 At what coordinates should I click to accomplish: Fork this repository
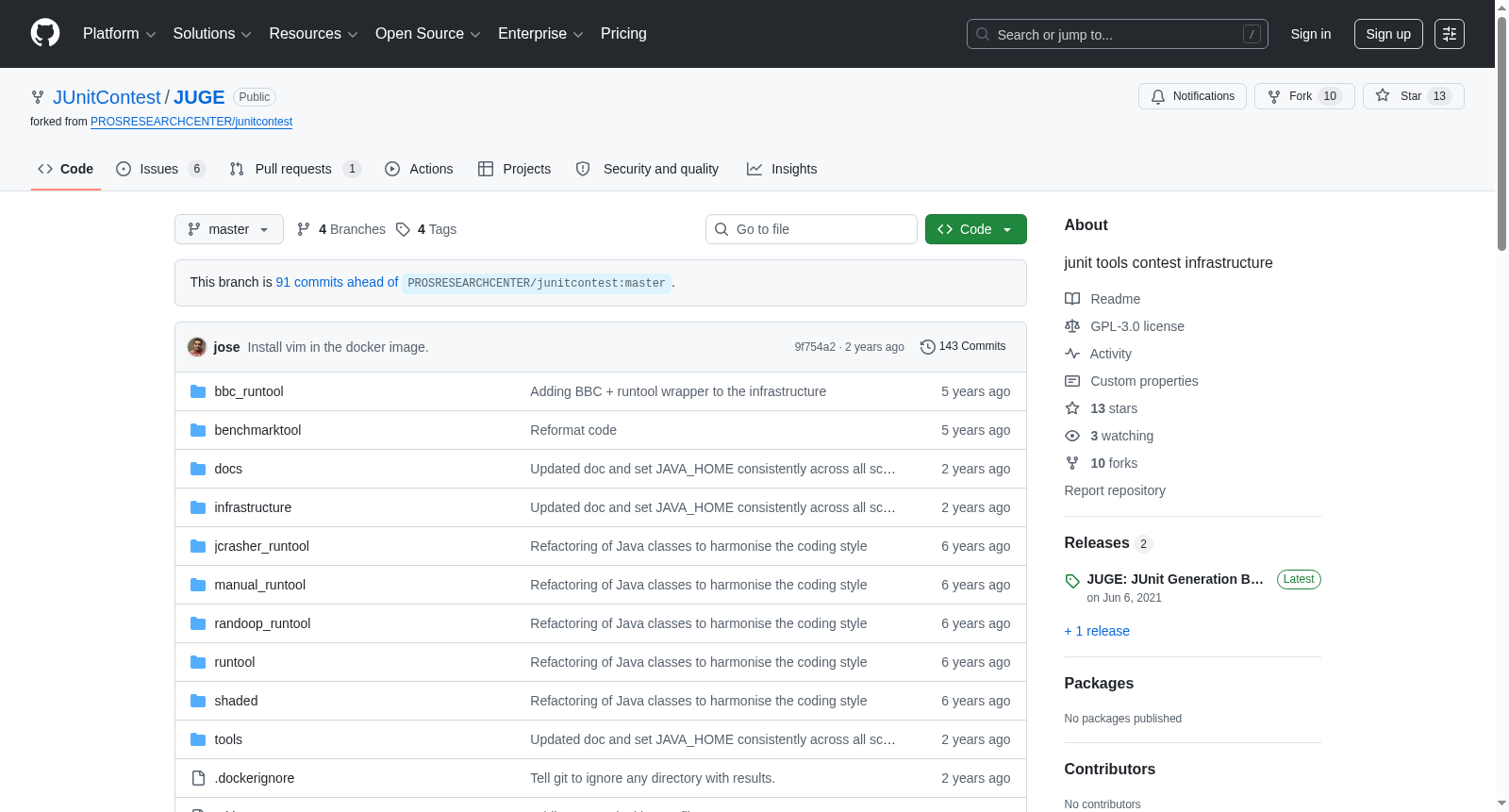(1304, 96)
